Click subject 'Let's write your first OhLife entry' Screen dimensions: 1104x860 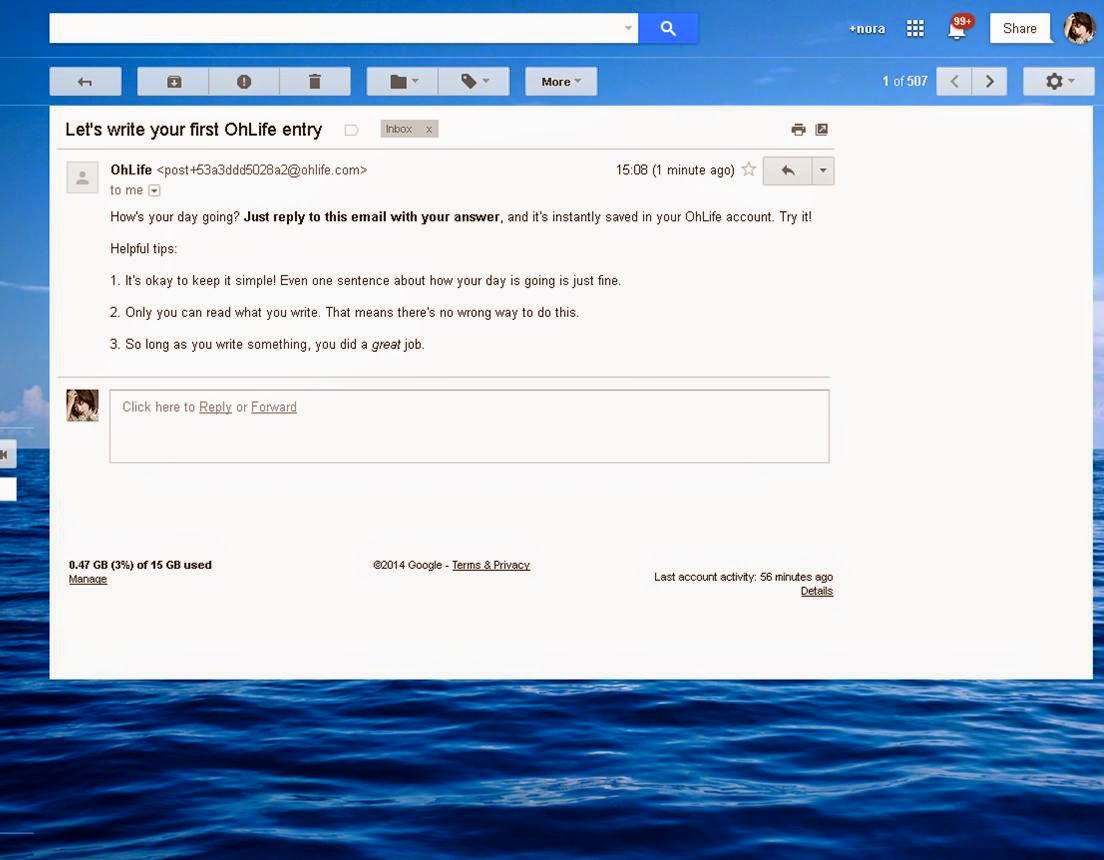pyautogui.click(x=194, y=130)
